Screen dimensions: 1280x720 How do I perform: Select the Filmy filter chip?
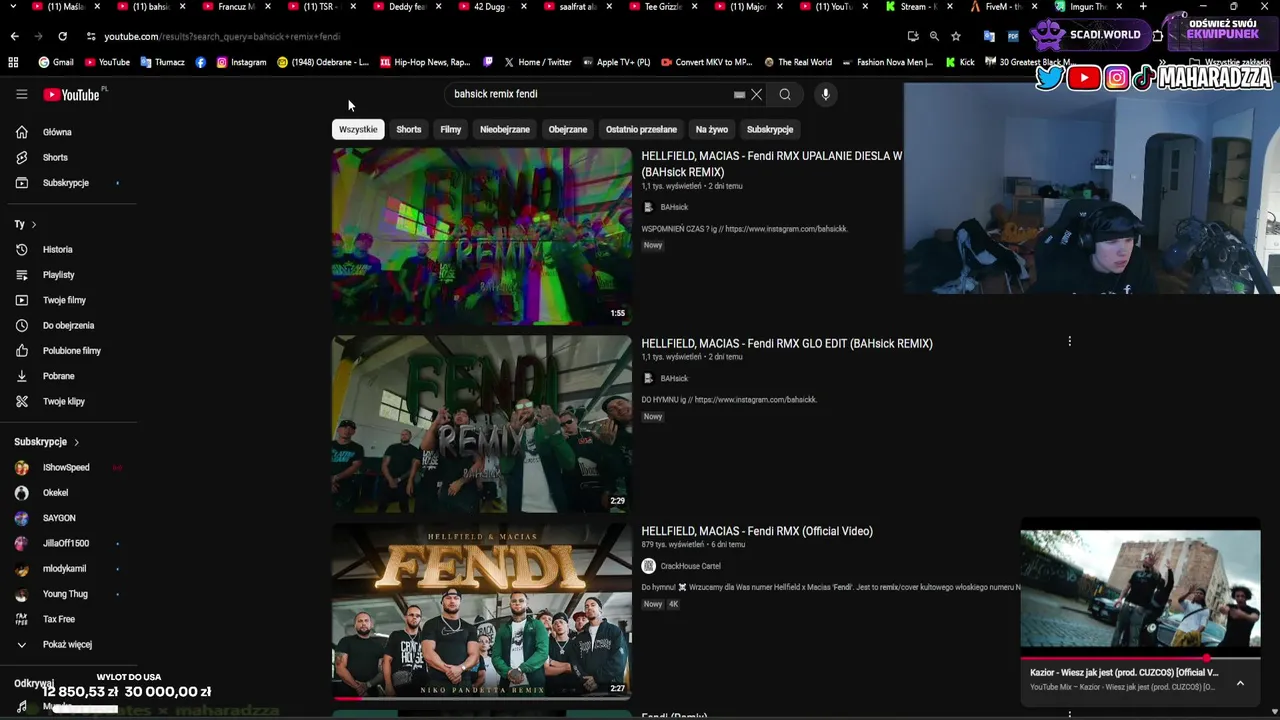pyautogui.click(x=451, y=129)
